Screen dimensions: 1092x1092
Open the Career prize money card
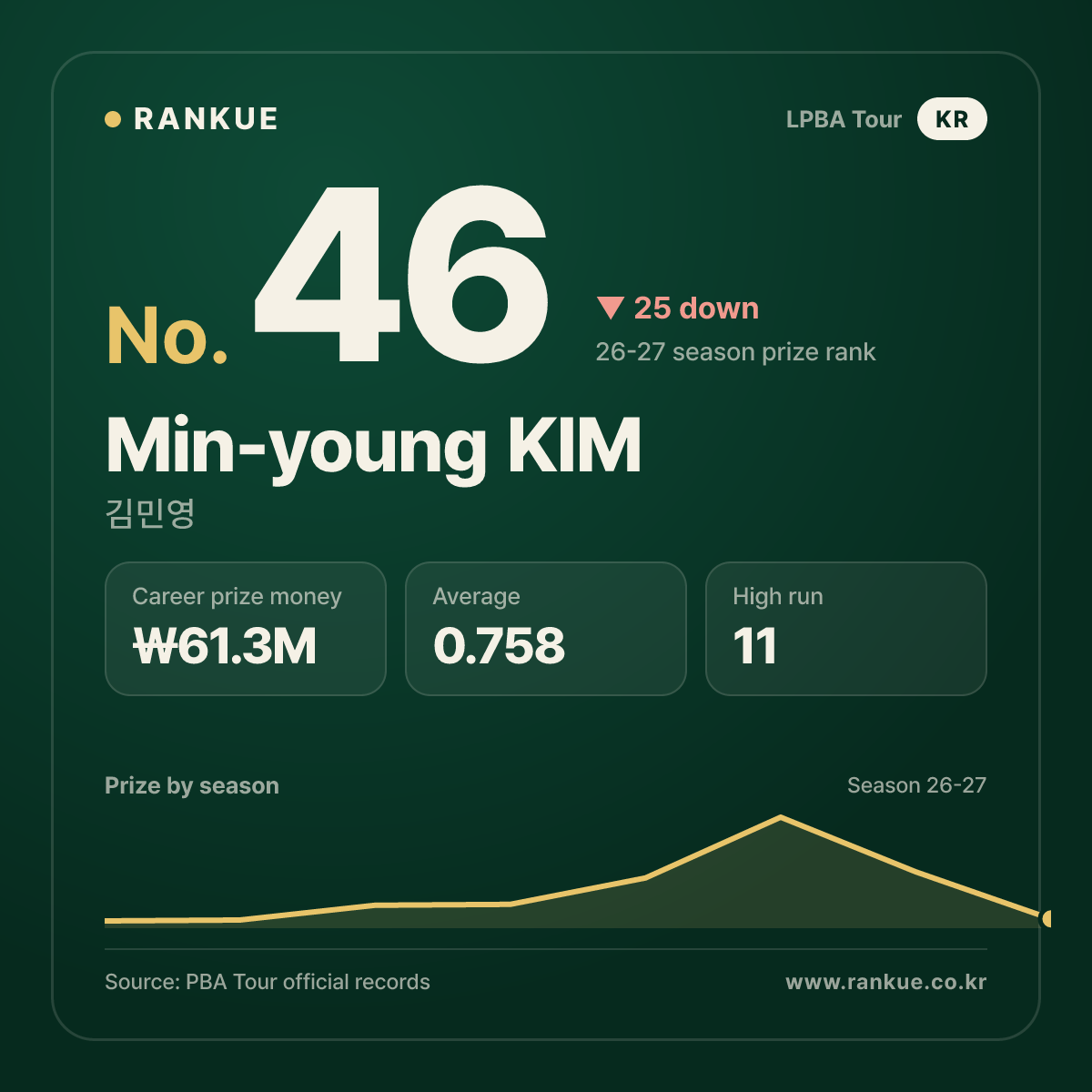246,629
